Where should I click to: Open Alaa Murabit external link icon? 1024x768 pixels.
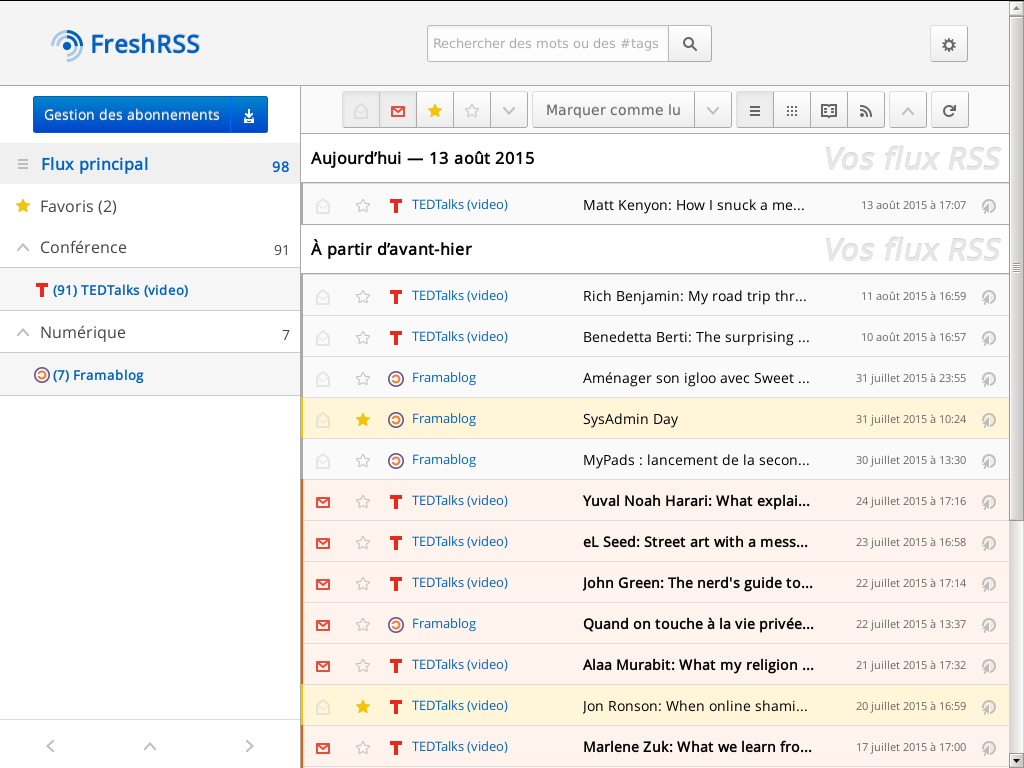point(988,666)
